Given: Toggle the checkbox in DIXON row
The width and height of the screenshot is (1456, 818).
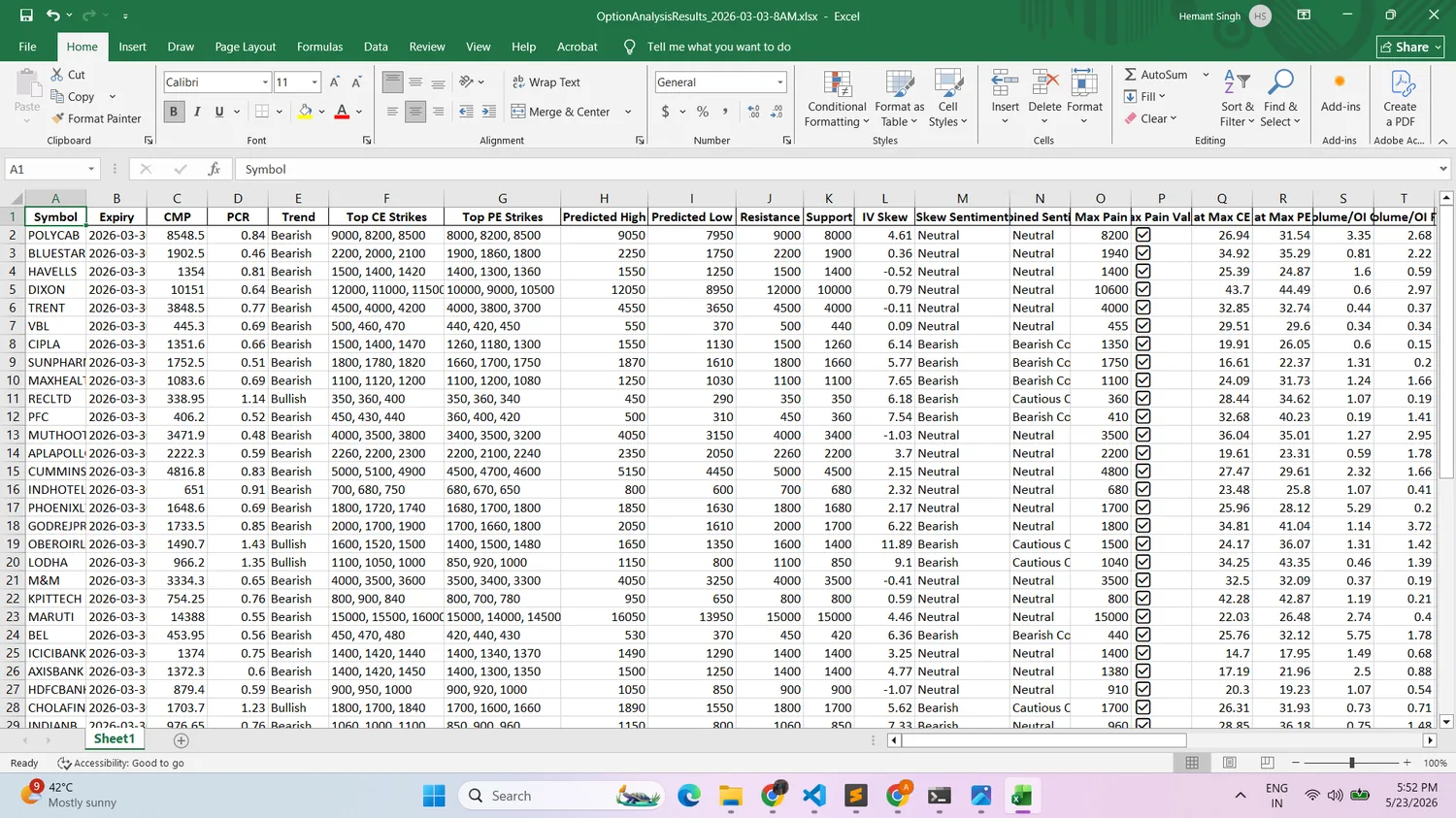Looking at the screenshot, I should pyautogui.click(x=1142, y=289).
